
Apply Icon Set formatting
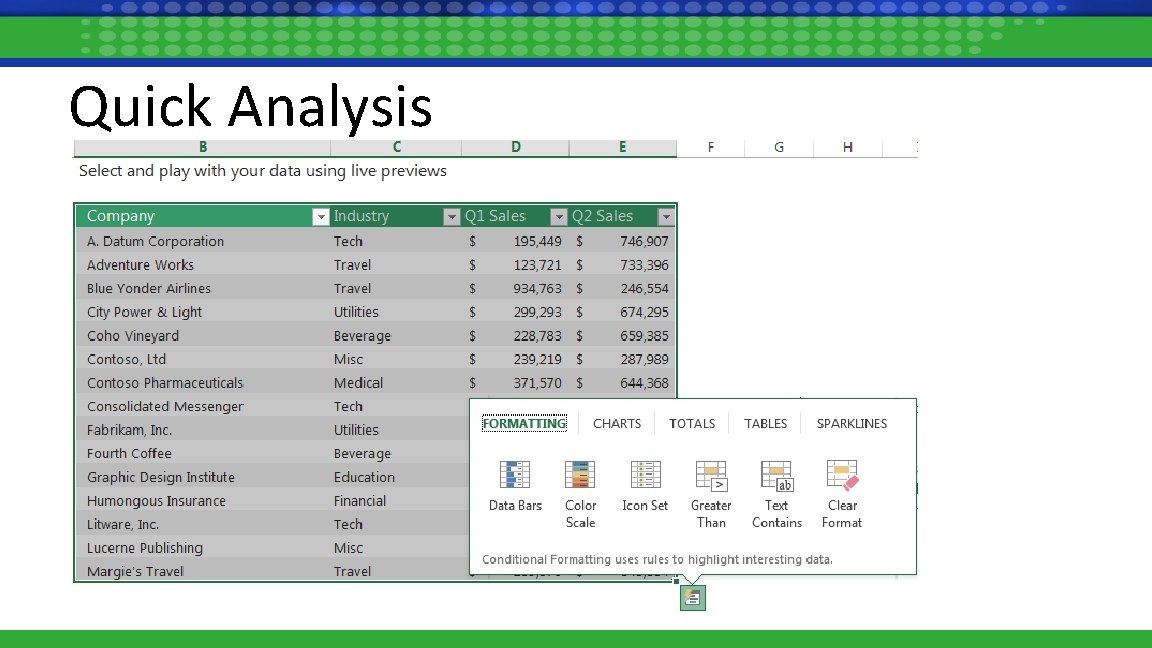pyautogui.click(x=645, y=486)
